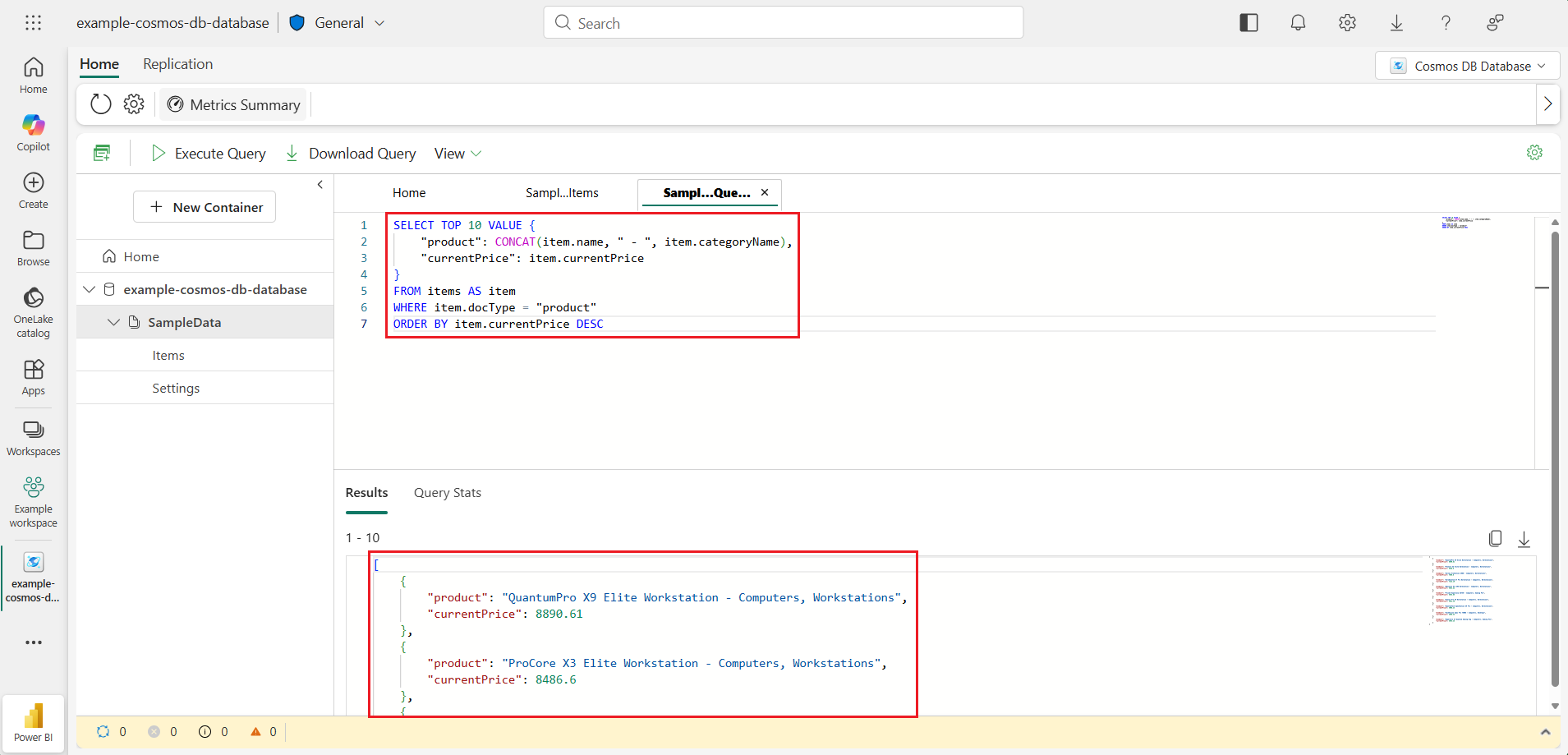The image size is (1568, 755).
Task: Click the app launcher grid icon
Action: click(x=34, y=23)
